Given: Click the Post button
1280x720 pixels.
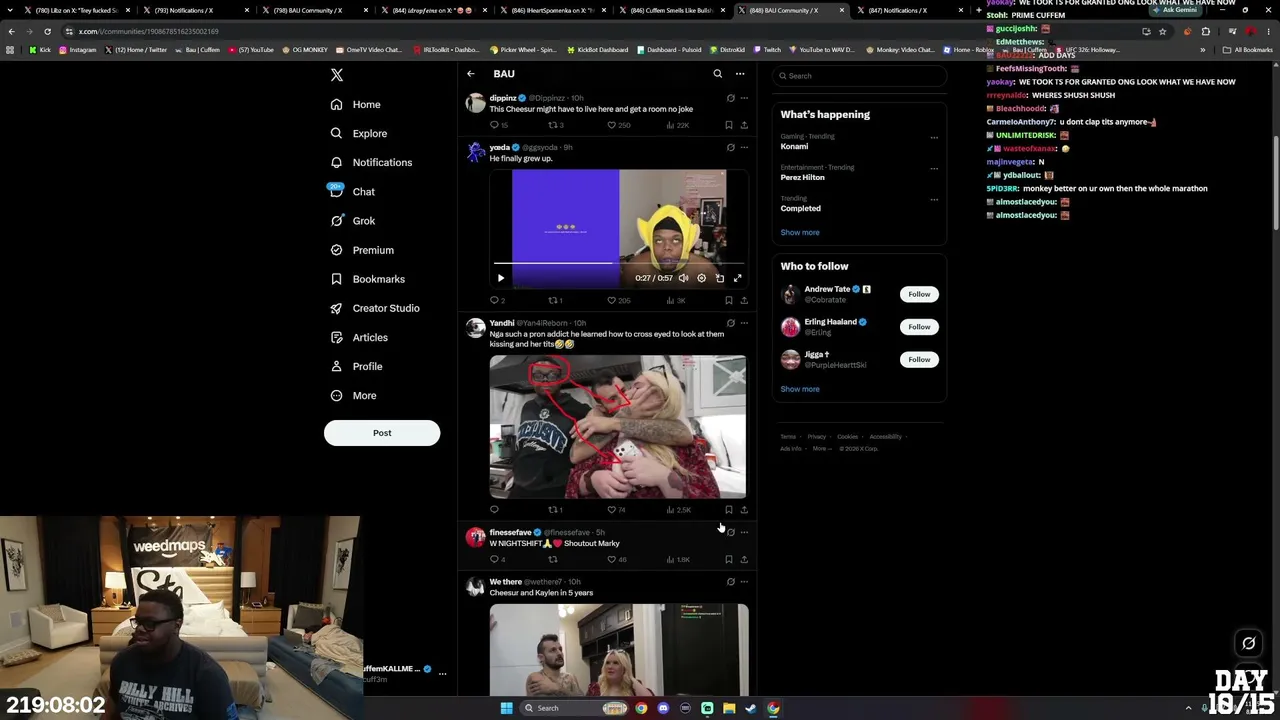Looking at the screenshot, I should coord(382,433).
